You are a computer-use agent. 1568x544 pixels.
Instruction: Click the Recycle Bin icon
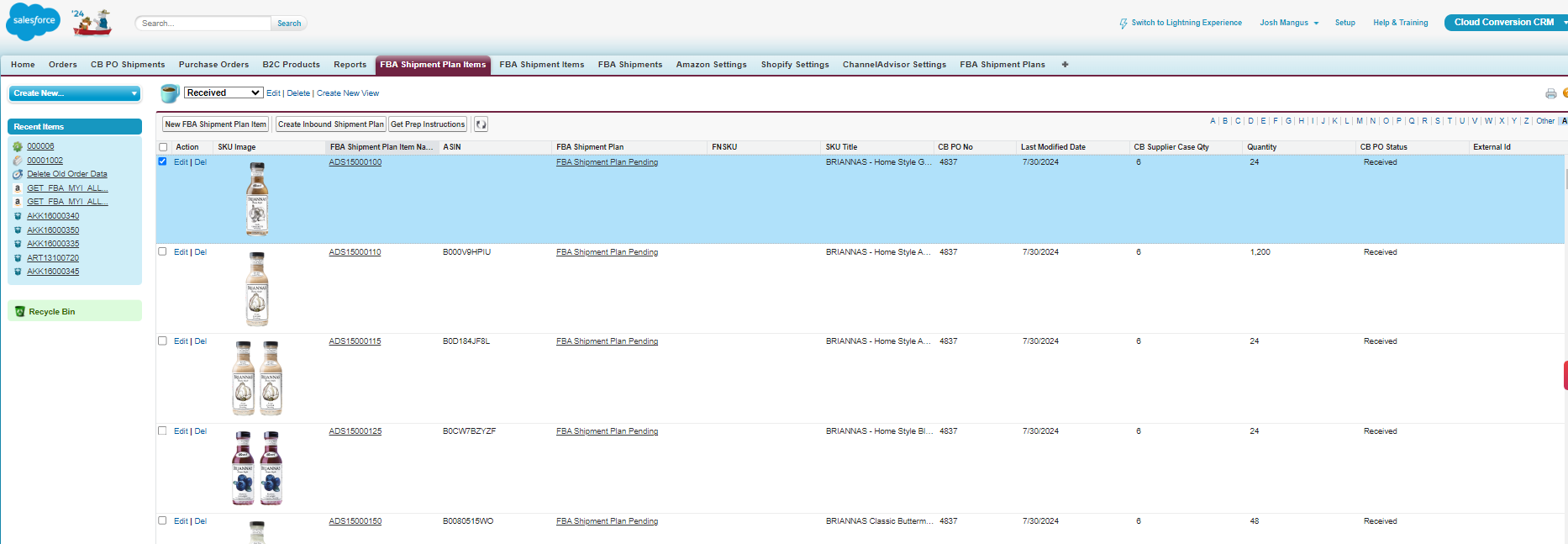tap(20, 312)
